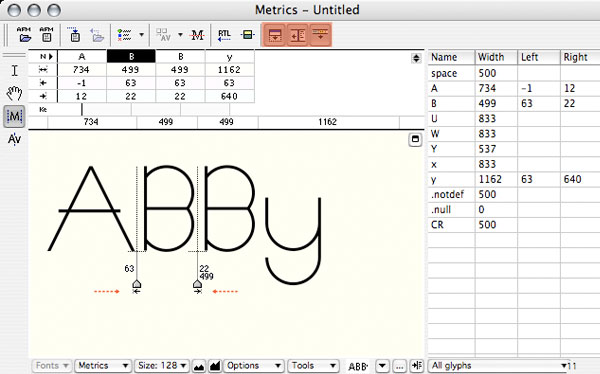This screenshot has width=600, height=374.
Task: Click the greyed open-folder metrics icon
Action: 98,35
